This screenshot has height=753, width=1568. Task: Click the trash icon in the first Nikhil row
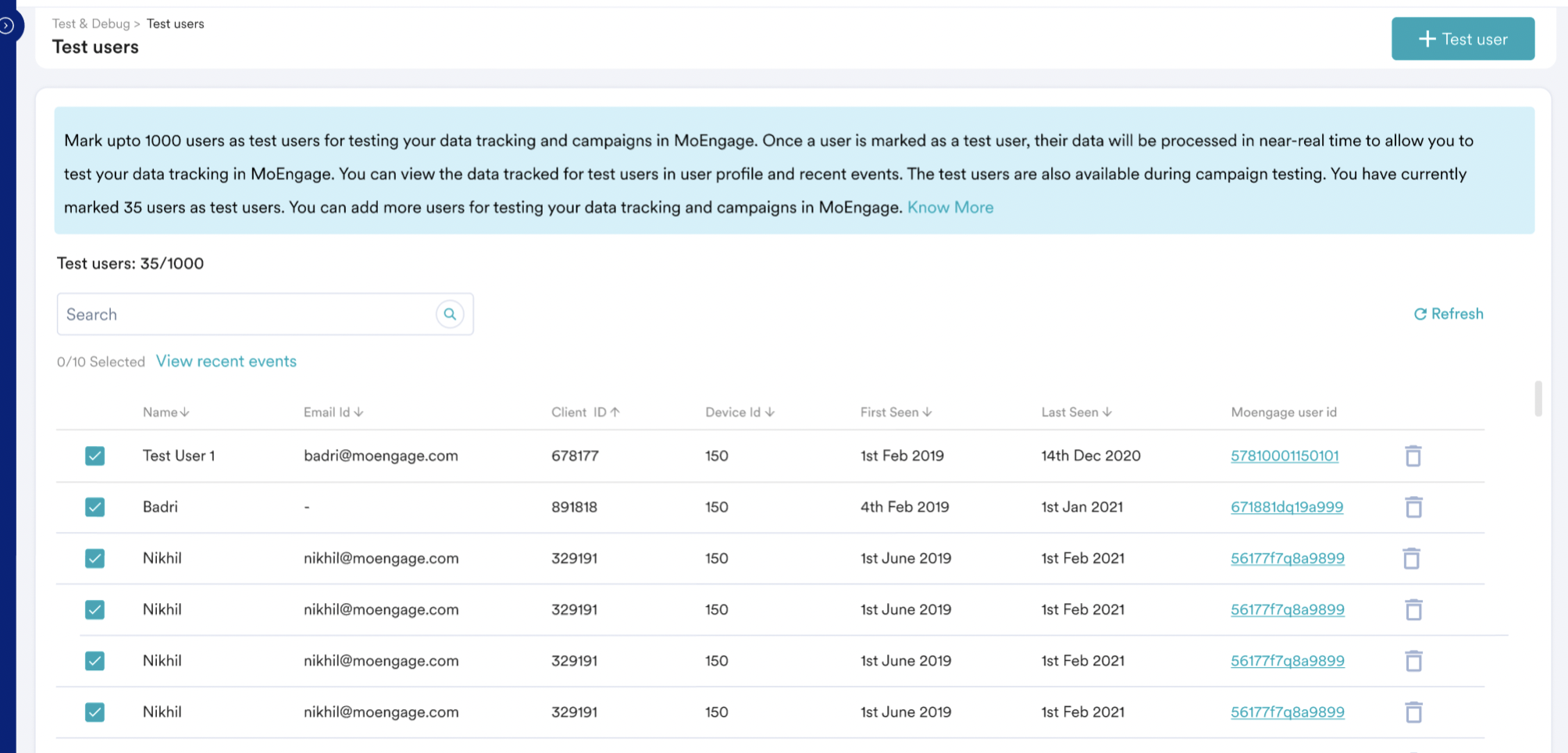(x=1411, y=559)
